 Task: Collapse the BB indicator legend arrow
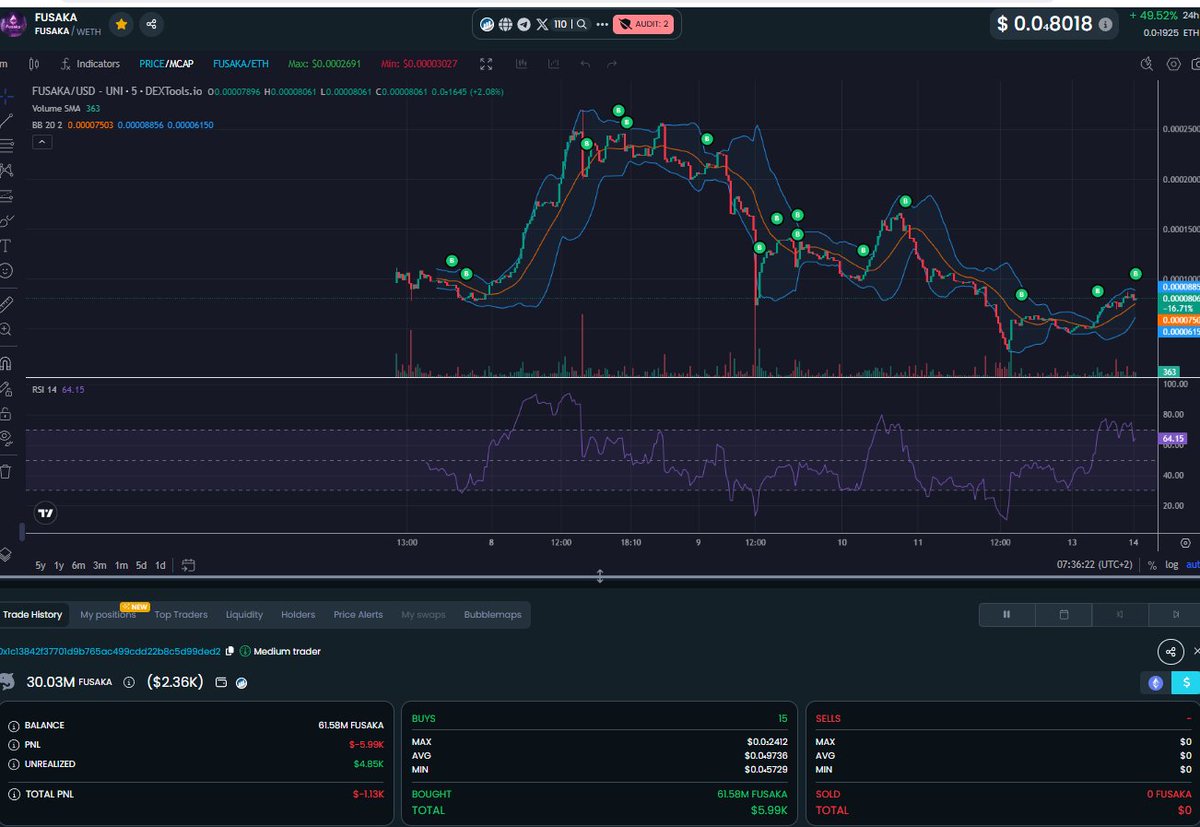tap(41, 141)
